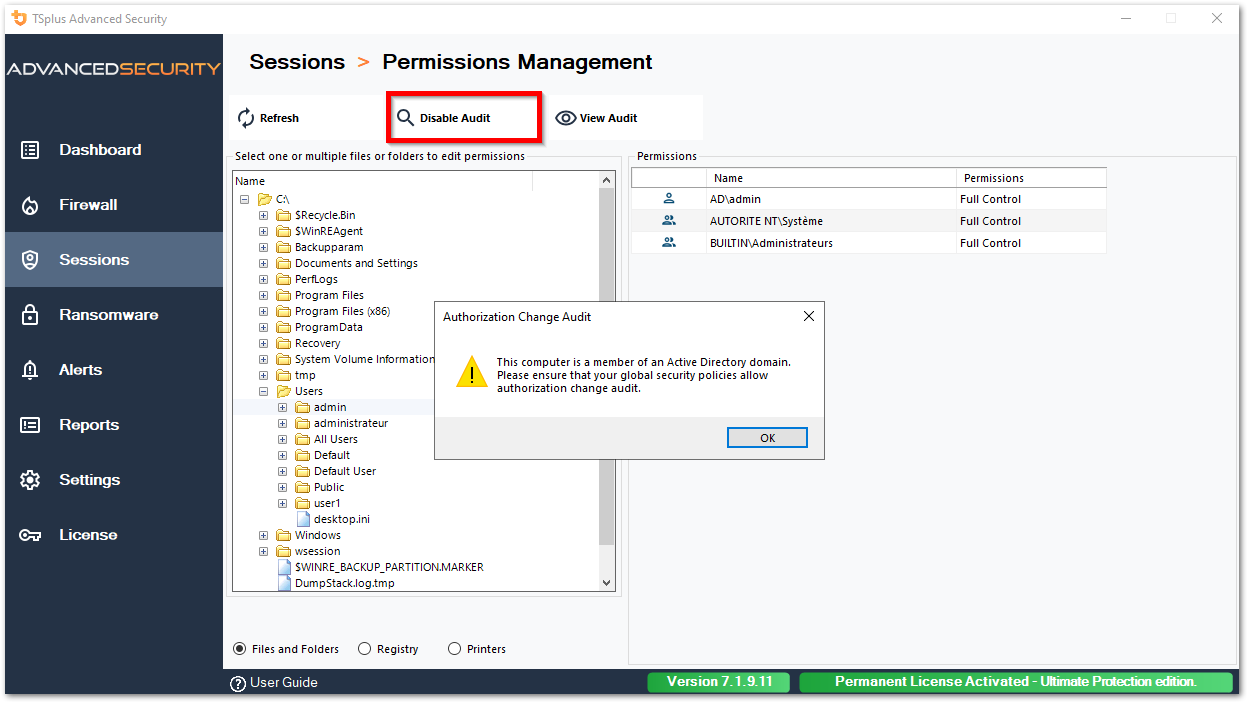Select the Printers radio button
This screenshot has height=703, width=1248.
454,648
